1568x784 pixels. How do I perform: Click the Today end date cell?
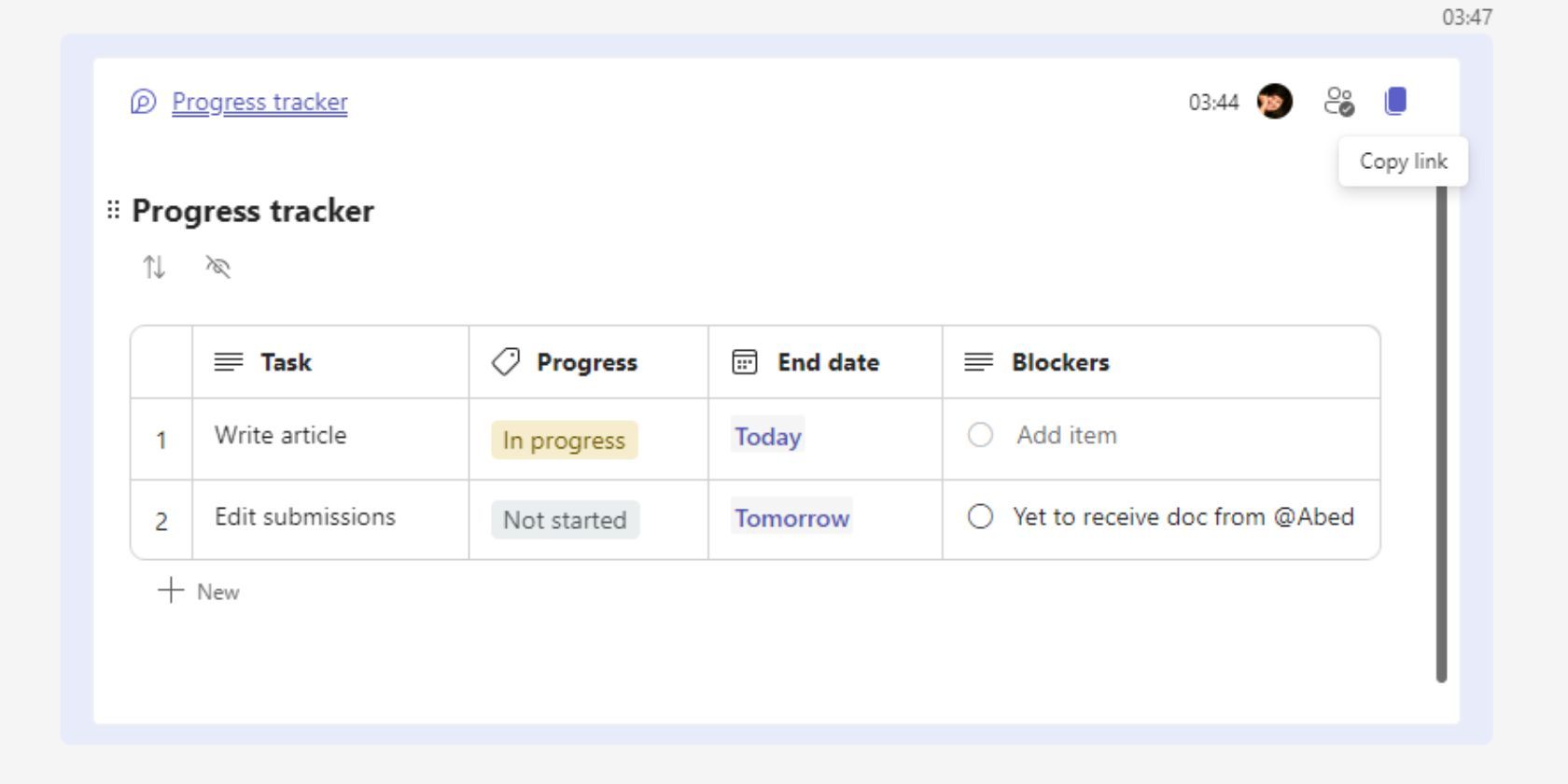767,435
